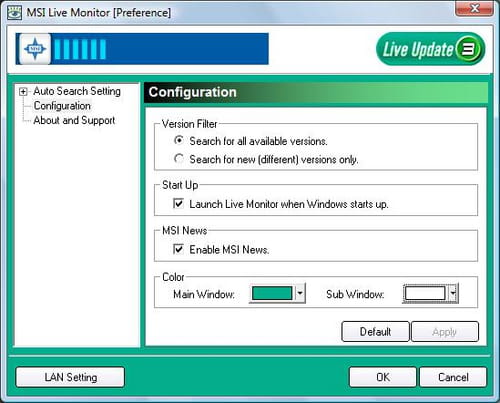Select Search for all available versions
500x403 pixels.
(179, 140)
